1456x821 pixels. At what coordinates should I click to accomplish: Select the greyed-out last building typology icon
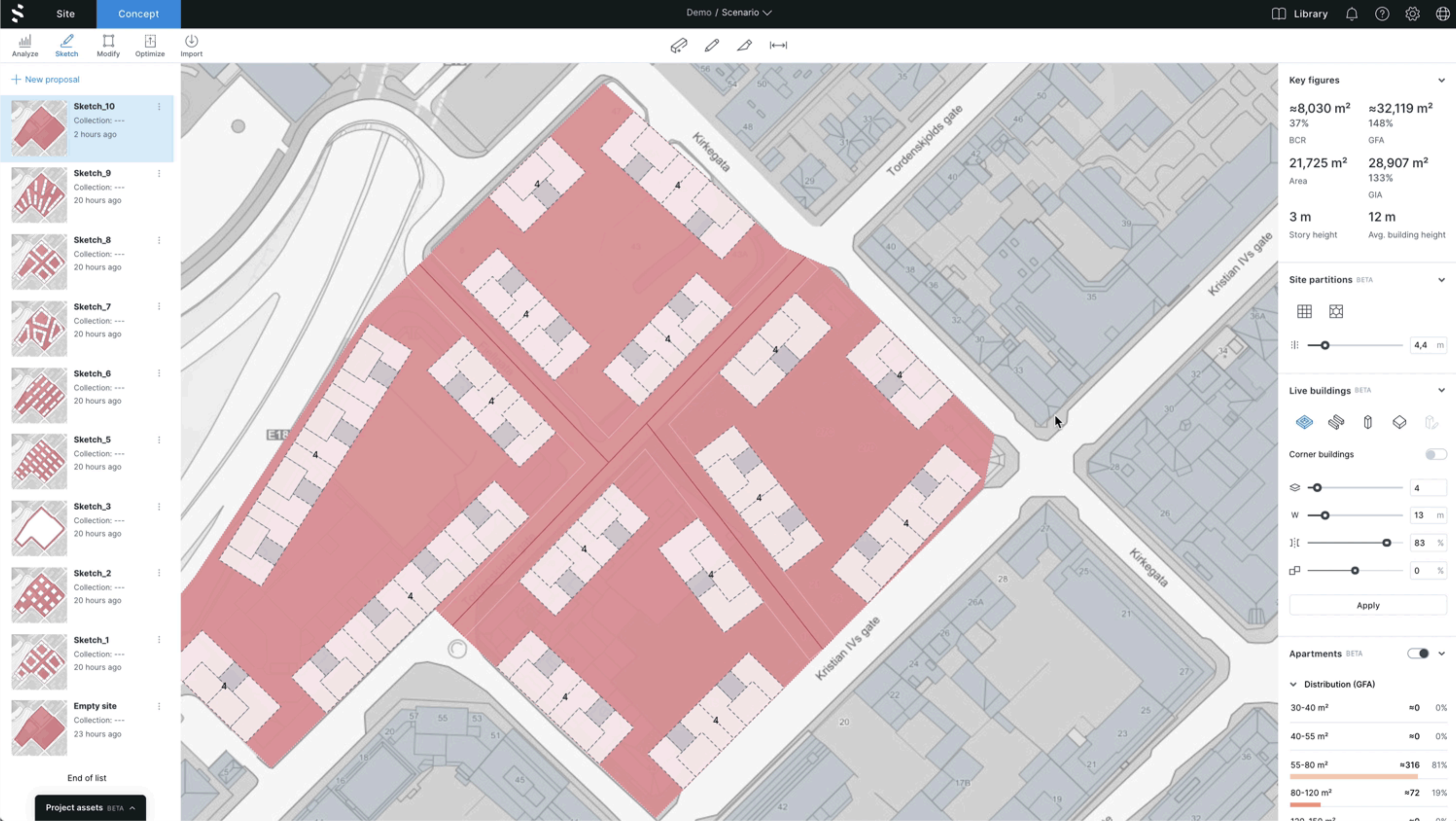tap(1431, 422)
